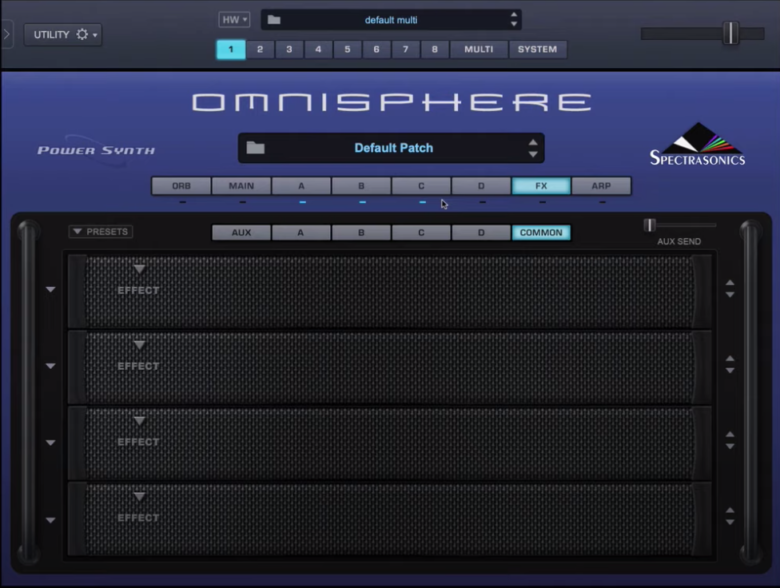
Task: Step to the previous multi with up arrow
Action: click(x=514, y=15)
